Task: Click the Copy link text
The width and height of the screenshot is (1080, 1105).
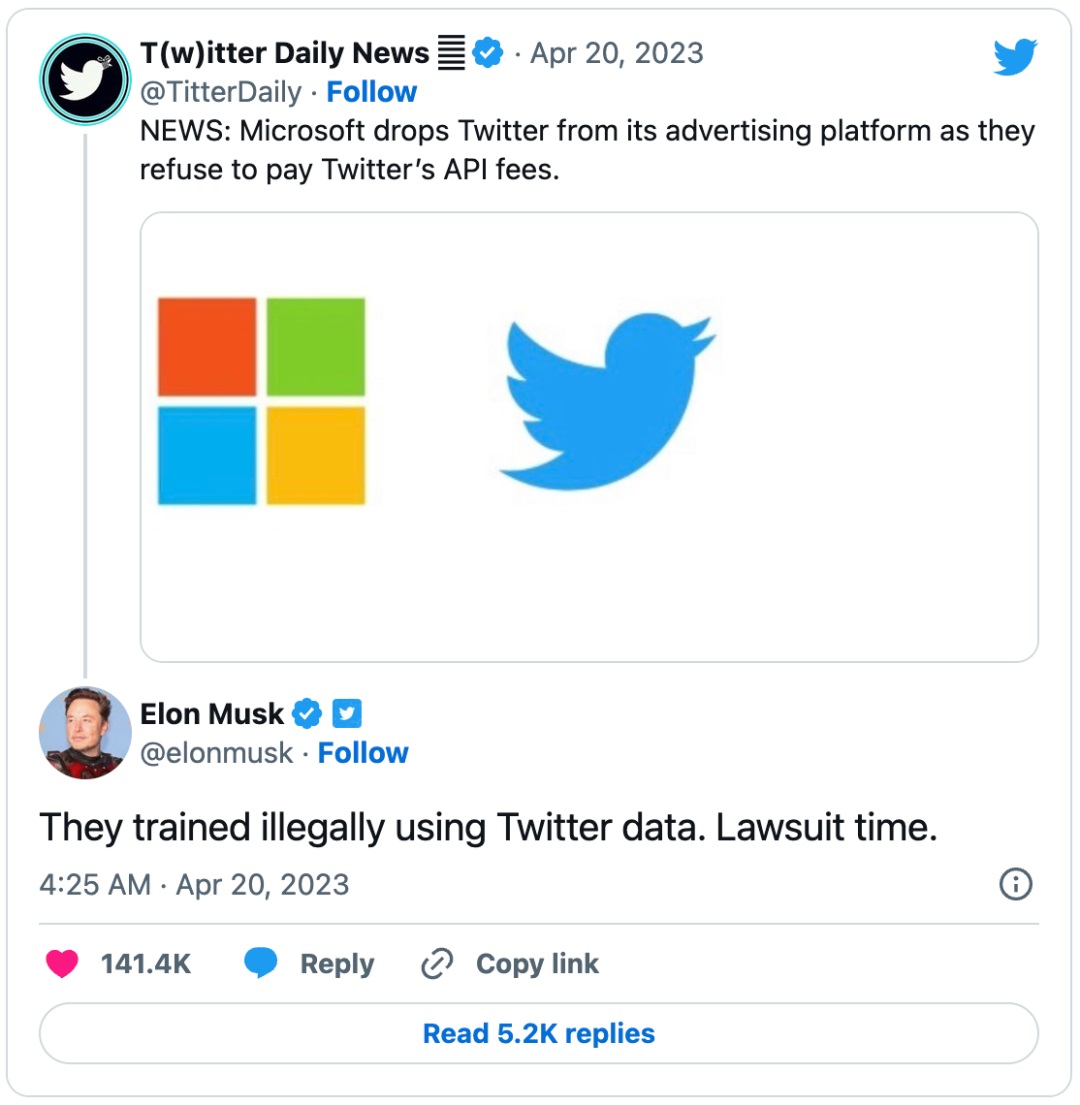Action: 537,964
